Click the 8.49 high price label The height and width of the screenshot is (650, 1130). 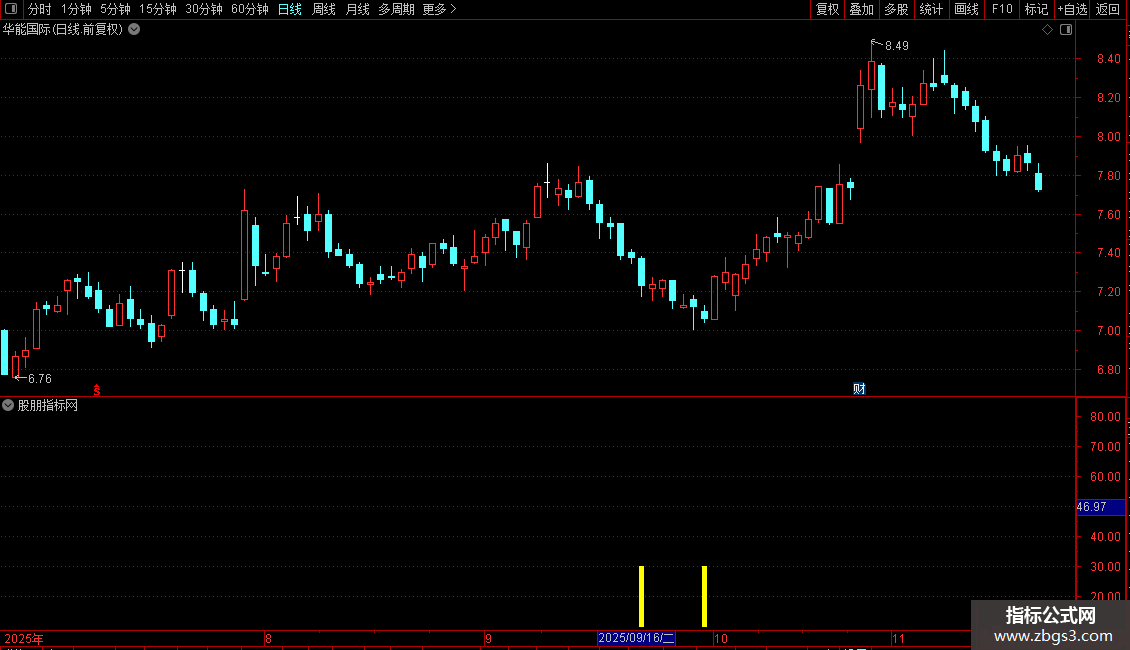tap(897, 46)
